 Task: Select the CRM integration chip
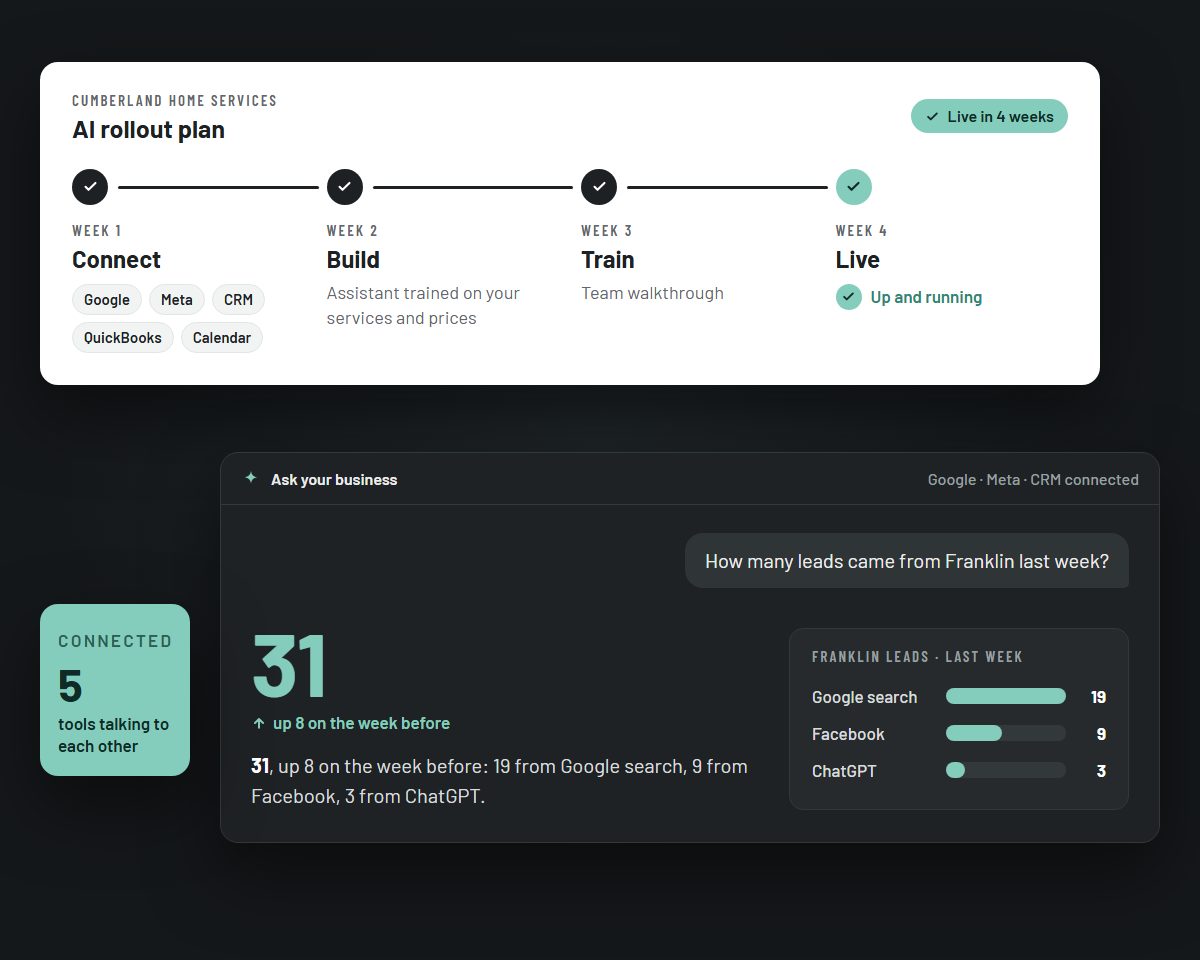[x=238, y=300]
